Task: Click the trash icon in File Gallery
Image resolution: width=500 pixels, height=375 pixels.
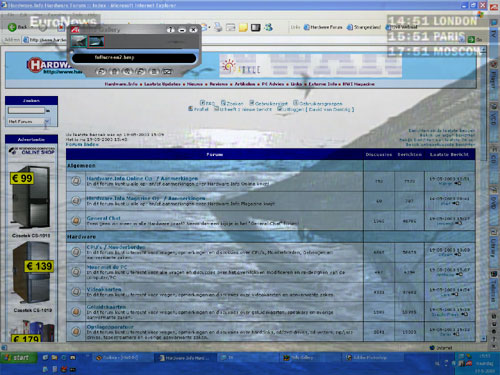Action: click(114, 71)
